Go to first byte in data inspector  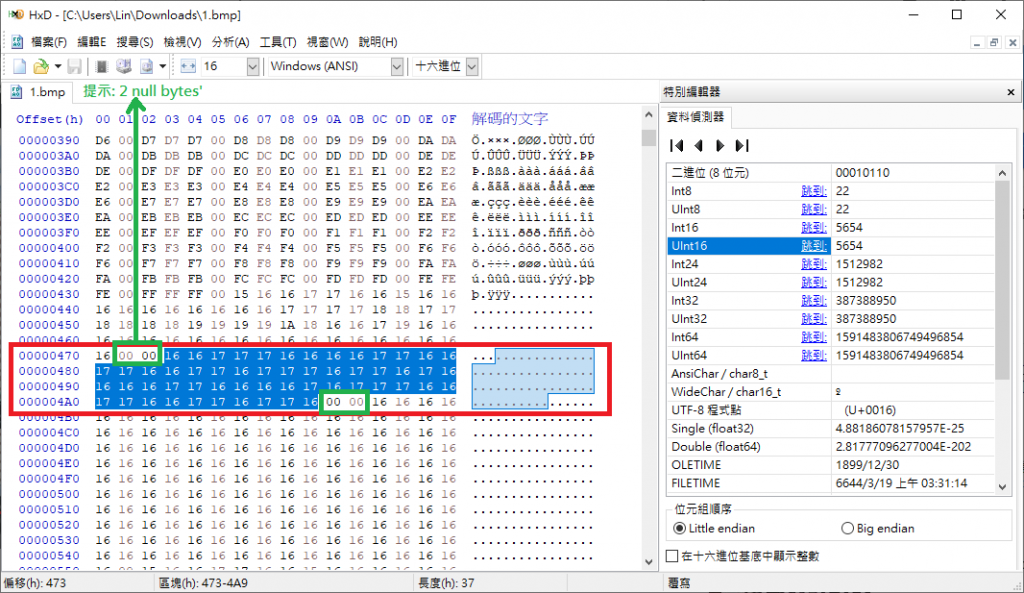pyautogui.click(x=677, y=146)
